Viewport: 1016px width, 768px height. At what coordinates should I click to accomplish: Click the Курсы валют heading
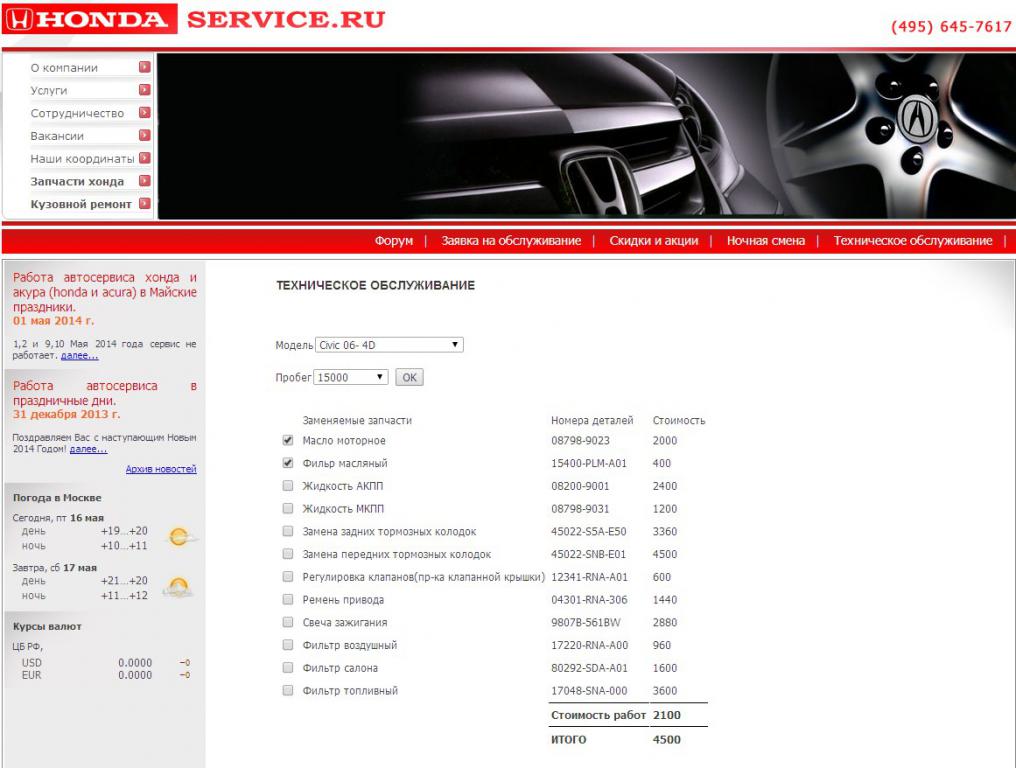coord(47,627)
